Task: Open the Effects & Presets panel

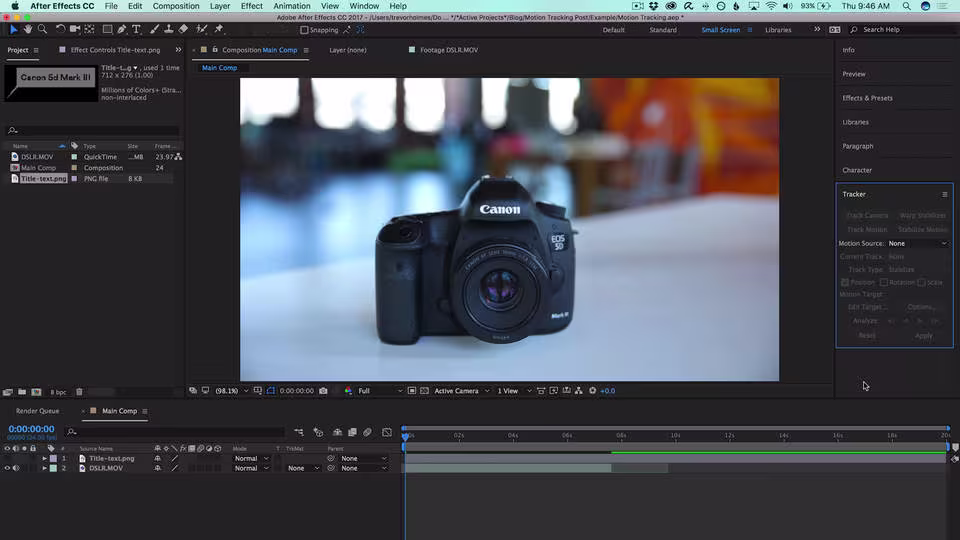Action: tap(867, 98)
